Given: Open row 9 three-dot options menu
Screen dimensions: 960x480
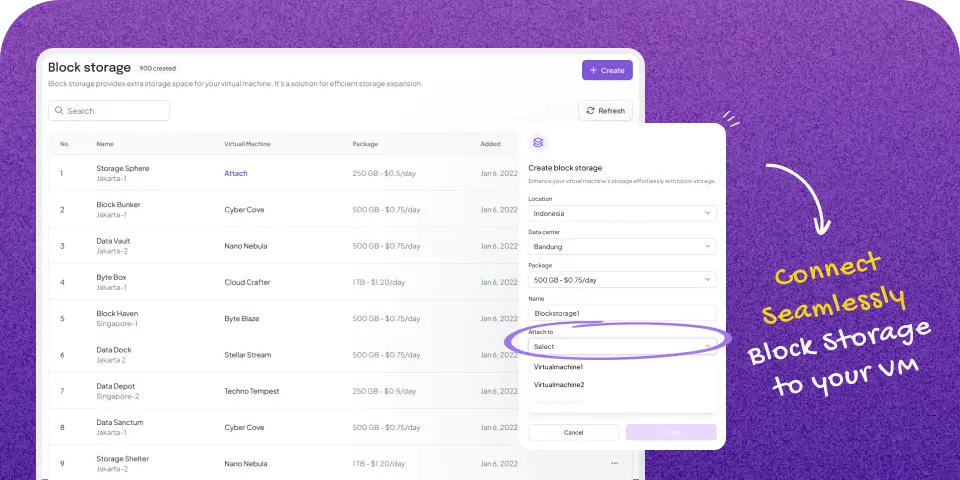Looking at the screenshot, I should point(614,463).
